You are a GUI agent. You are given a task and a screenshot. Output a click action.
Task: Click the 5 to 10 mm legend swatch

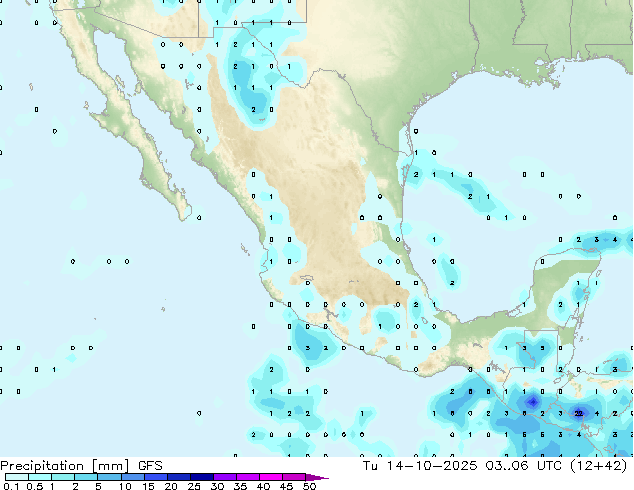109,477
